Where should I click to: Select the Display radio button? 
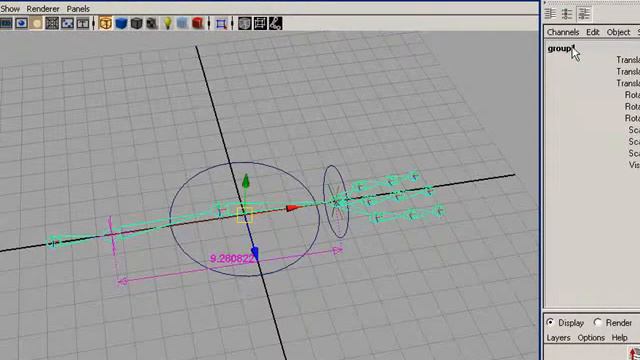click(550, 322)
